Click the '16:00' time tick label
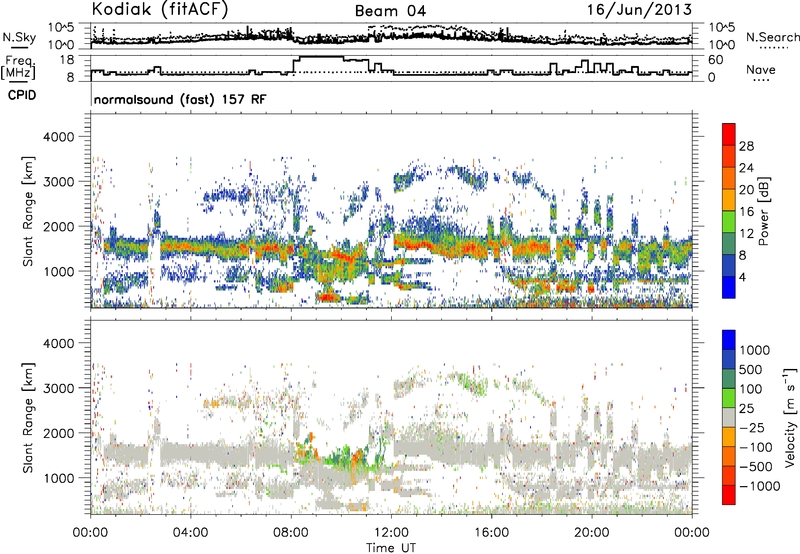800x554 pixels. pos(491,533)
